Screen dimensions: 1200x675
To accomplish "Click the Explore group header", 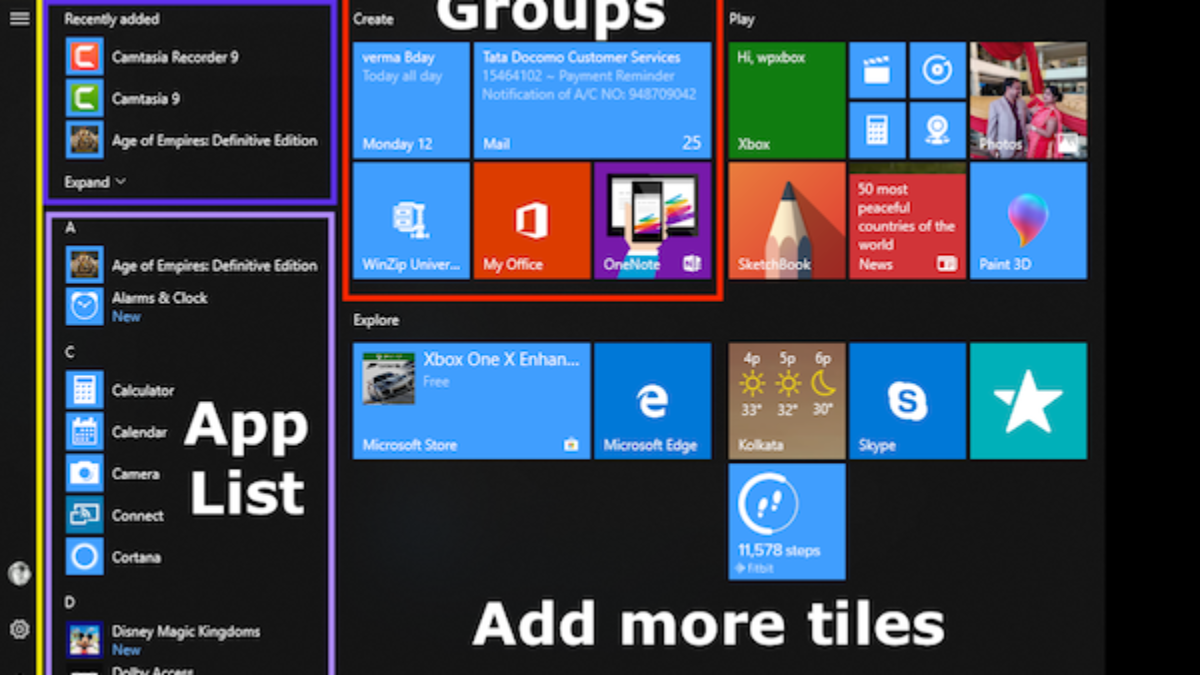I will pos(376,320).
